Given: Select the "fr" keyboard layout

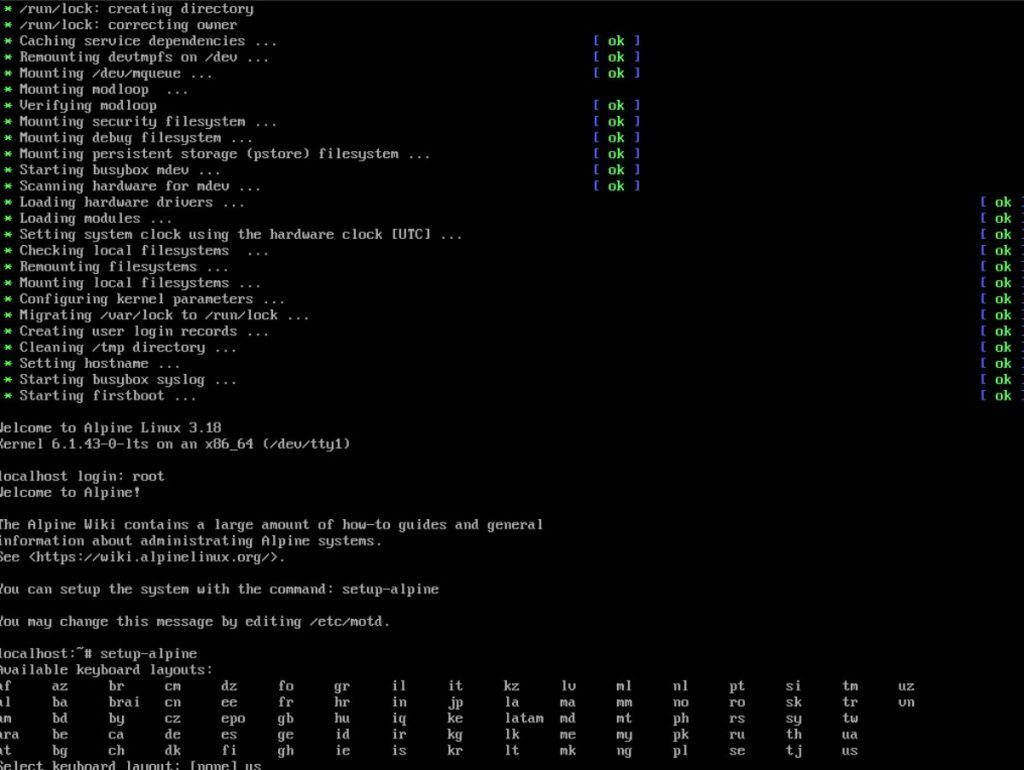Looking at the screenshot, I should point(287,702).
